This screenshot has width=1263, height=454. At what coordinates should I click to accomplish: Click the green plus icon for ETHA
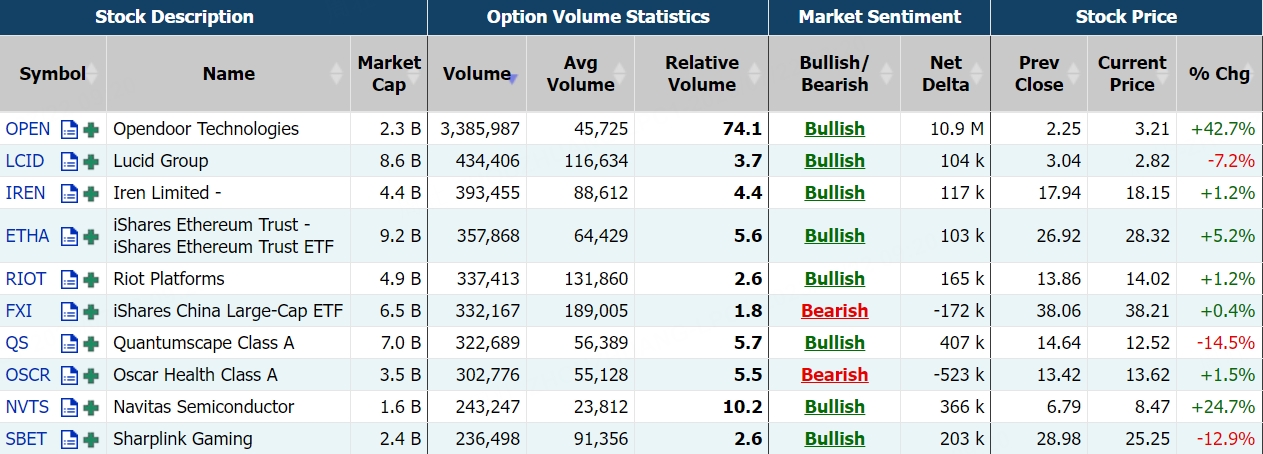click(91, 236)
